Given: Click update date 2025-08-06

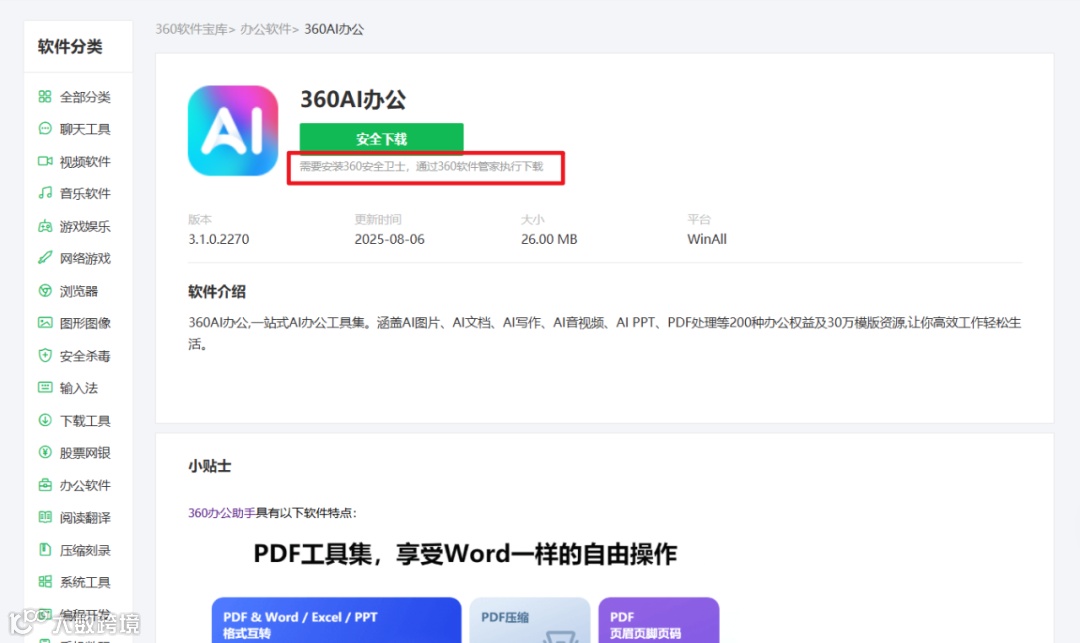Looking at the screenshot, I should click(x=389, y=239).
